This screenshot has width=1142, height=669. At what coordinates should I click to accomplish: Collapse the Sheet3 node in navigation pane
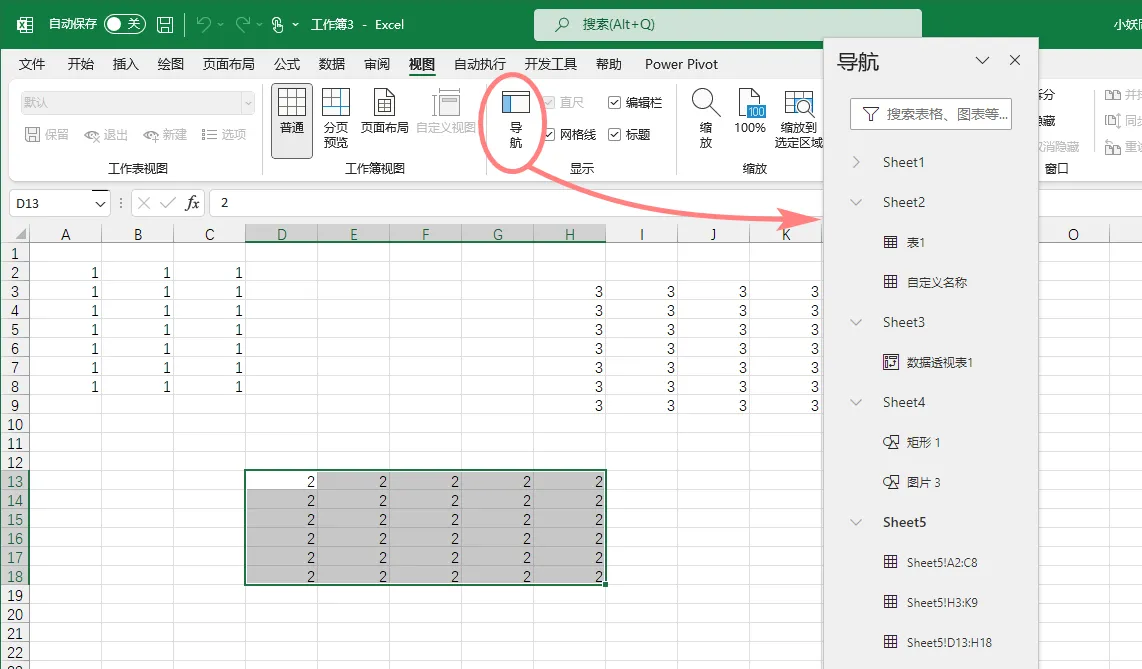856,322
